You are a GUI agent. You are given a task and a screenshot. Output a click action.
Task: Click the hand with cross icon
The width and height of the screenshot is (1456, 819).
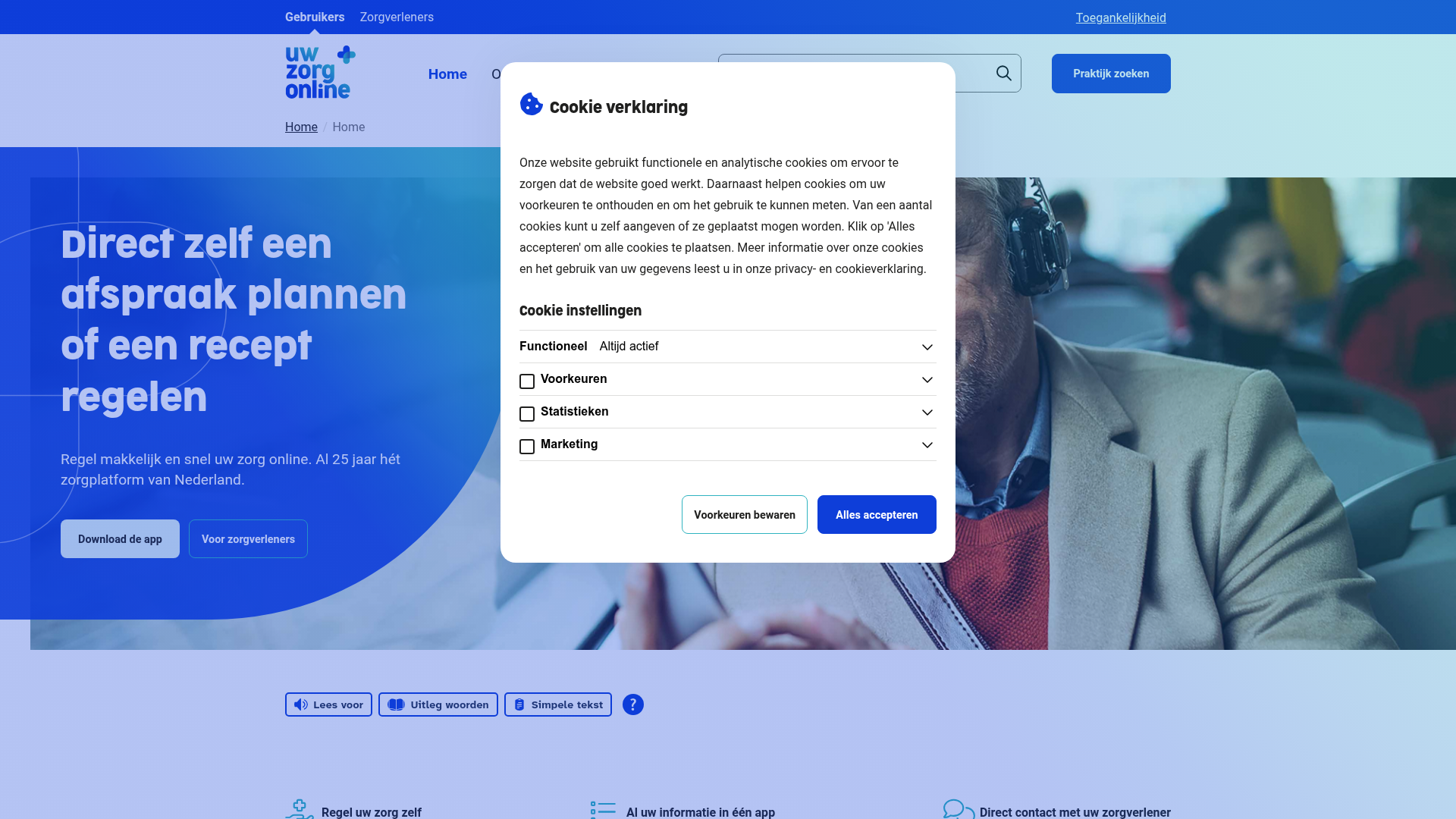300,809
